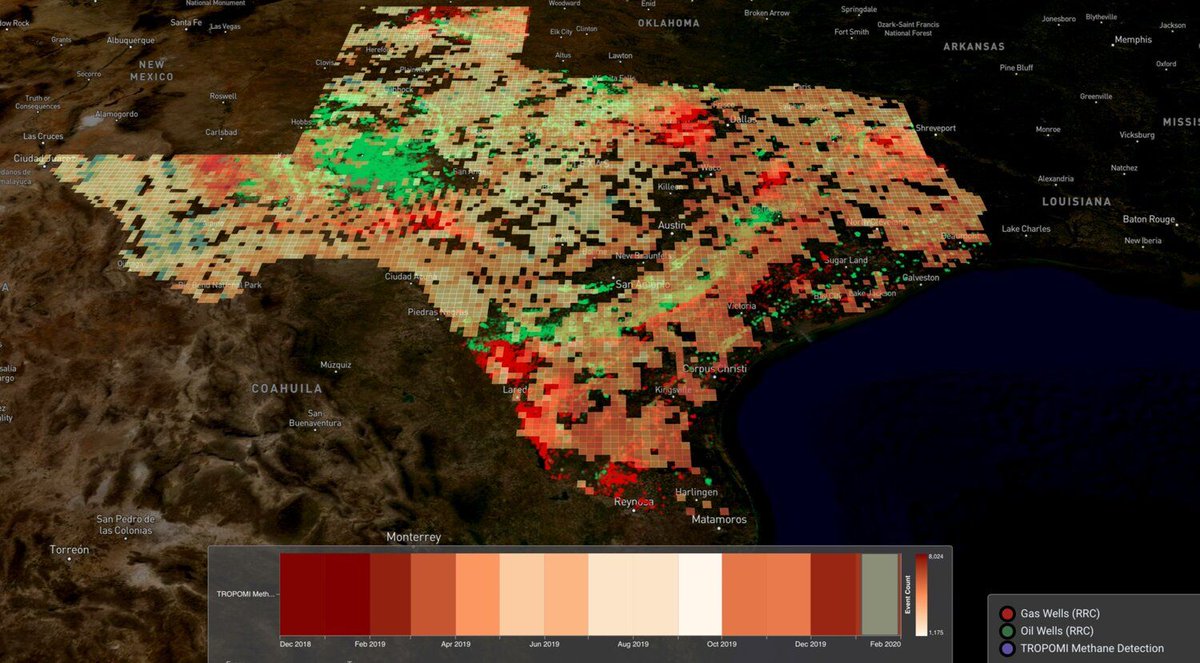Select the Dec 2019 dark red block
The height and width of the screenshot is (663, 1200).
833,595
